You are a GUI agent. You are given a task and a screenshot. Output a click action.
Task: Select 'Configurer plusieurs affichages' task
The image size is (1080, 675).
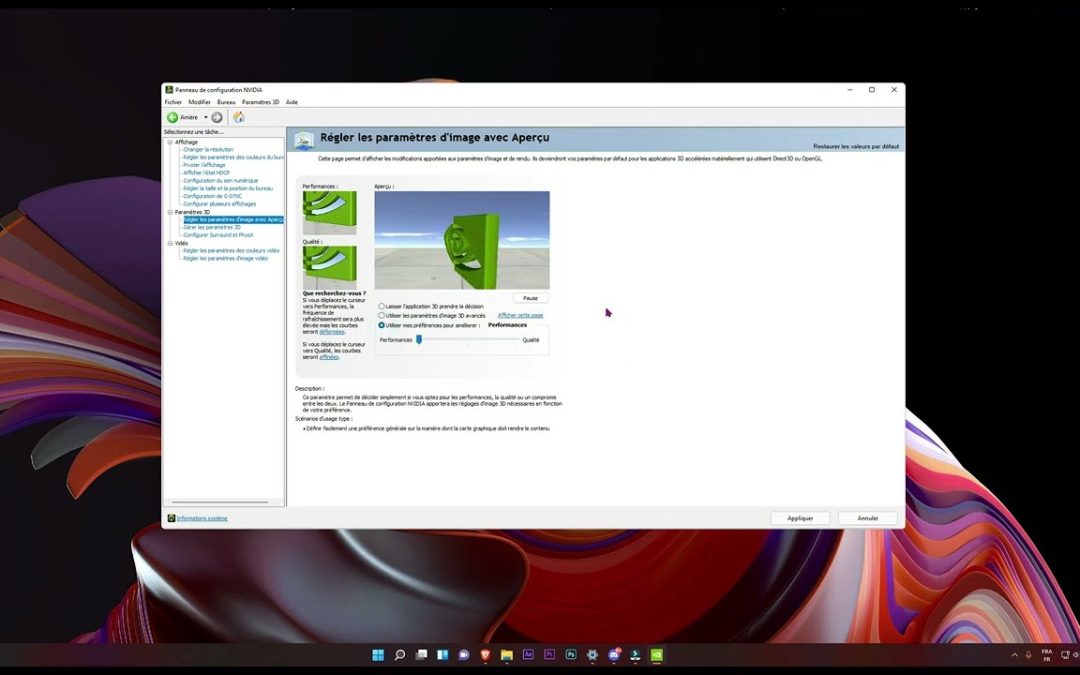tap(219, 204)
